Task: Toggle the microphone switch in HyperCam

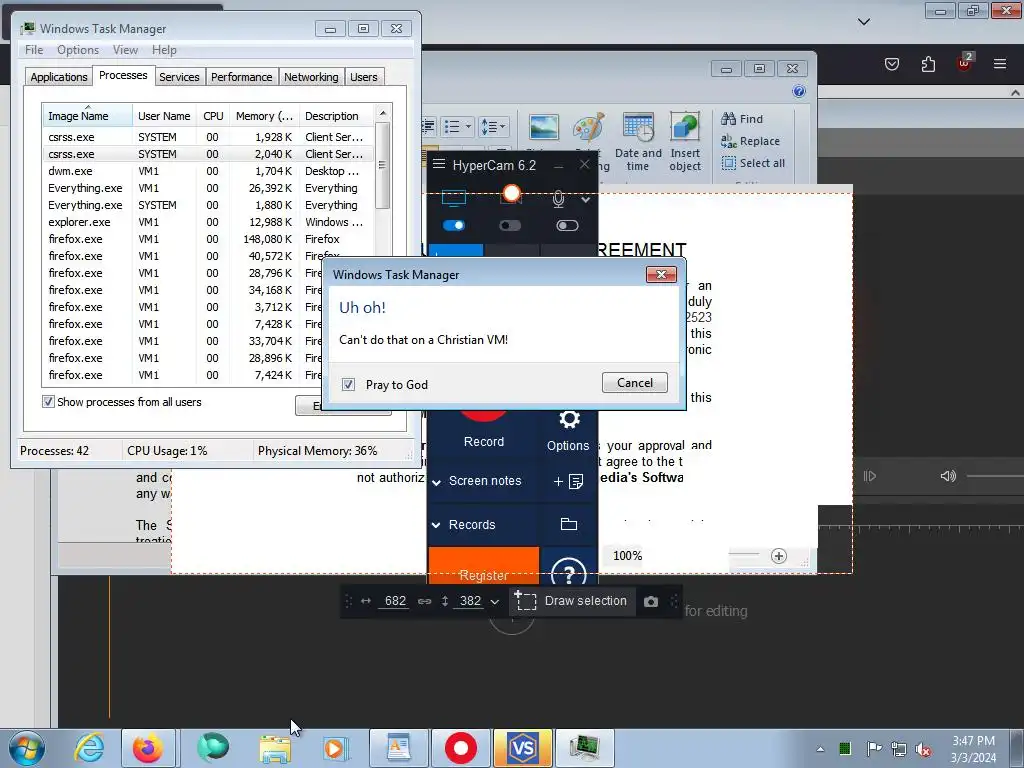Action: pyautogui.click(x=567, y=225)
